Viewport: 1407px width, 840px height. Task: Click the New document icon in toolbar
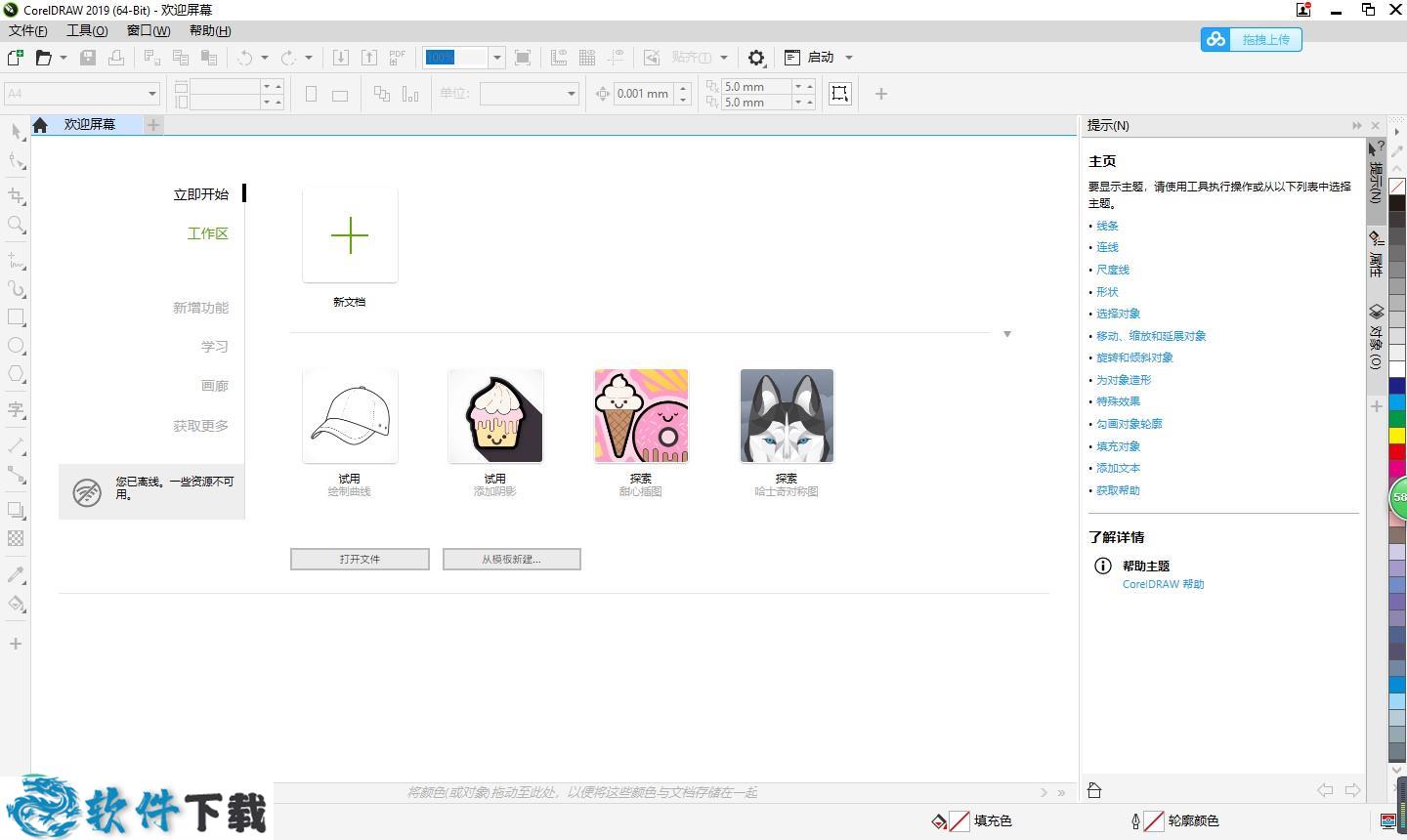click(15, 58)
